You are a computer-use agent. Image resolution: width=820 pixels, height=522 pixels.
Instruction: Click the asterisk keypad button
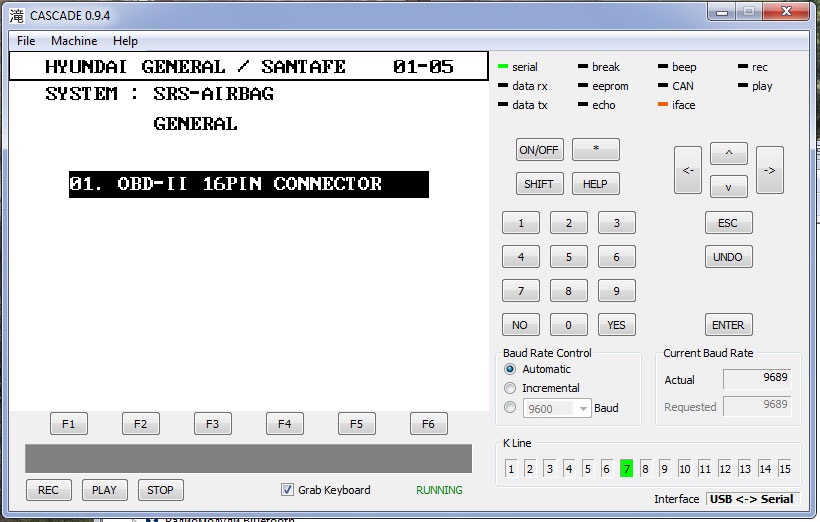[x=596, y=150]
